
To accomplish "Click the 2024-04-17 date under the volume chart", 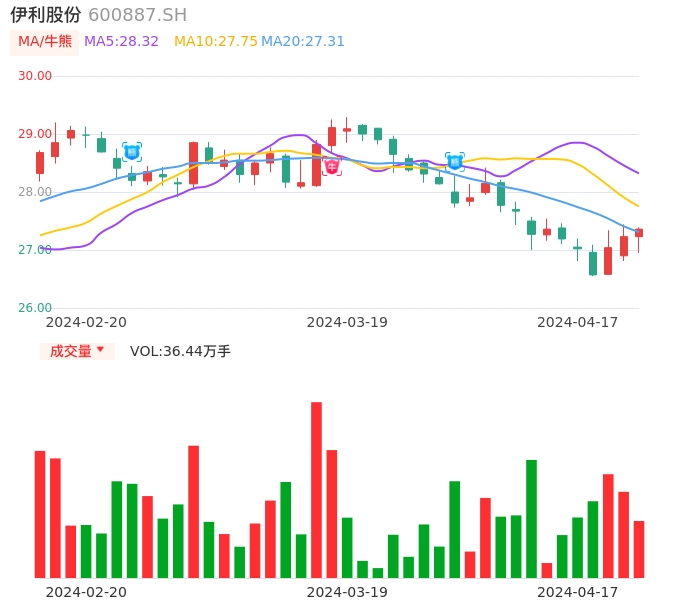I will click(x=578, y=592).
